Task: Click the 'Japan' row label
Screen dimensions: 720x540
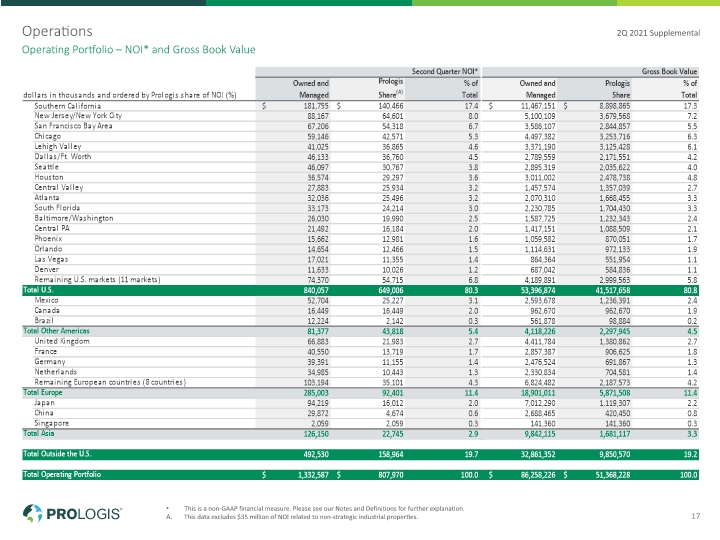Action: (45, 403)
